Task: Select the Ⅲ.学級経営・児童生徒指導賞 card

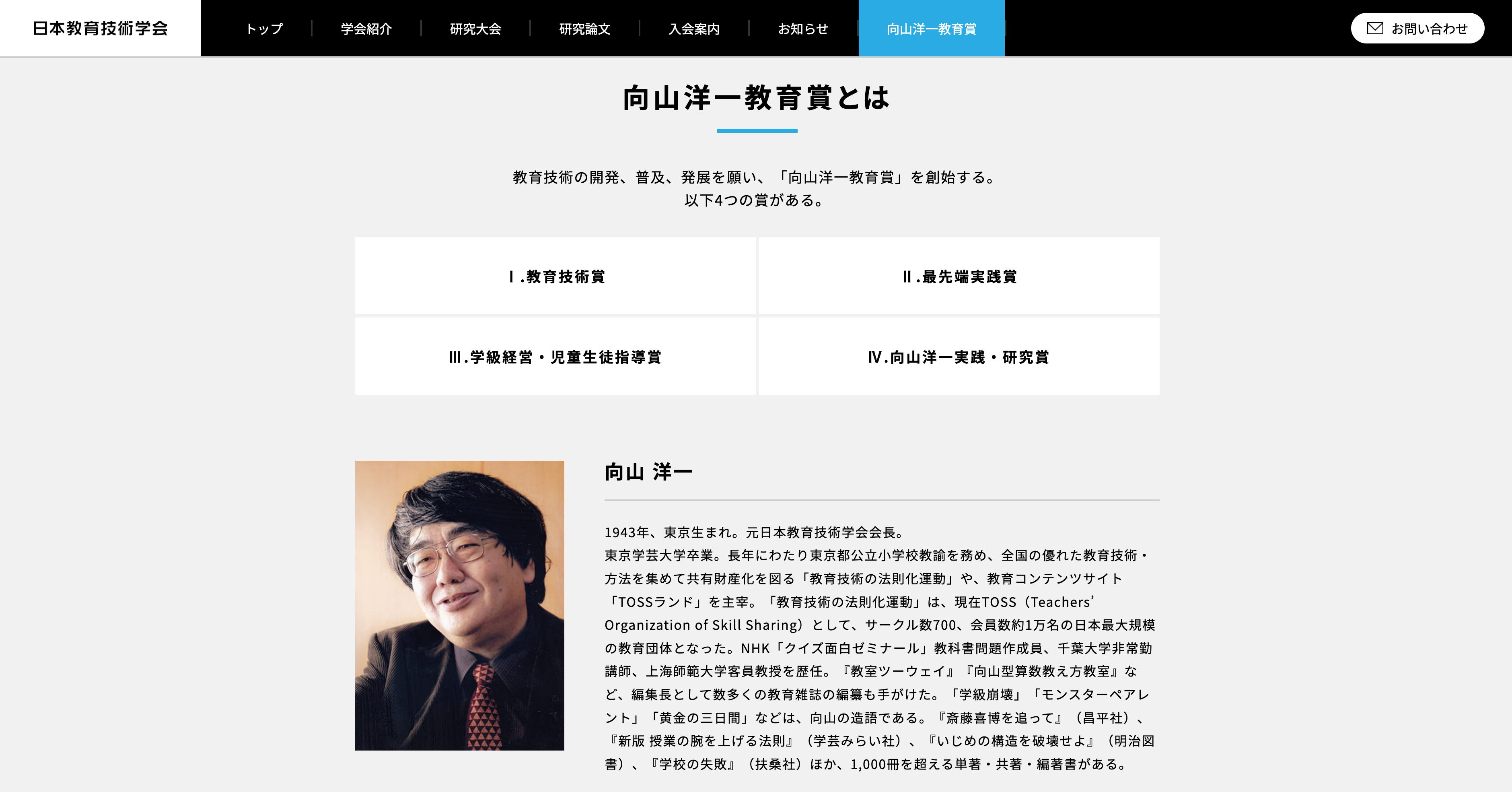Action: pyautogui.click(x=555, y=357)
